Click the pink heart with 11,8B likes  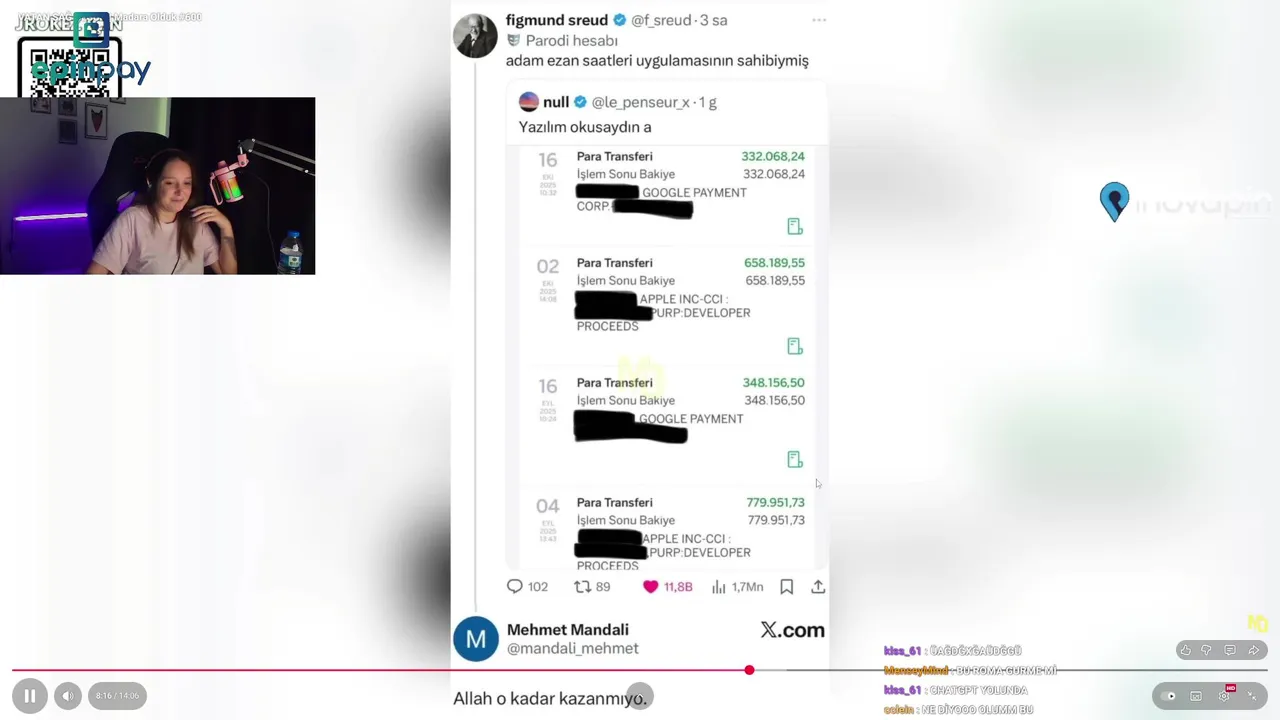point(651,587)
